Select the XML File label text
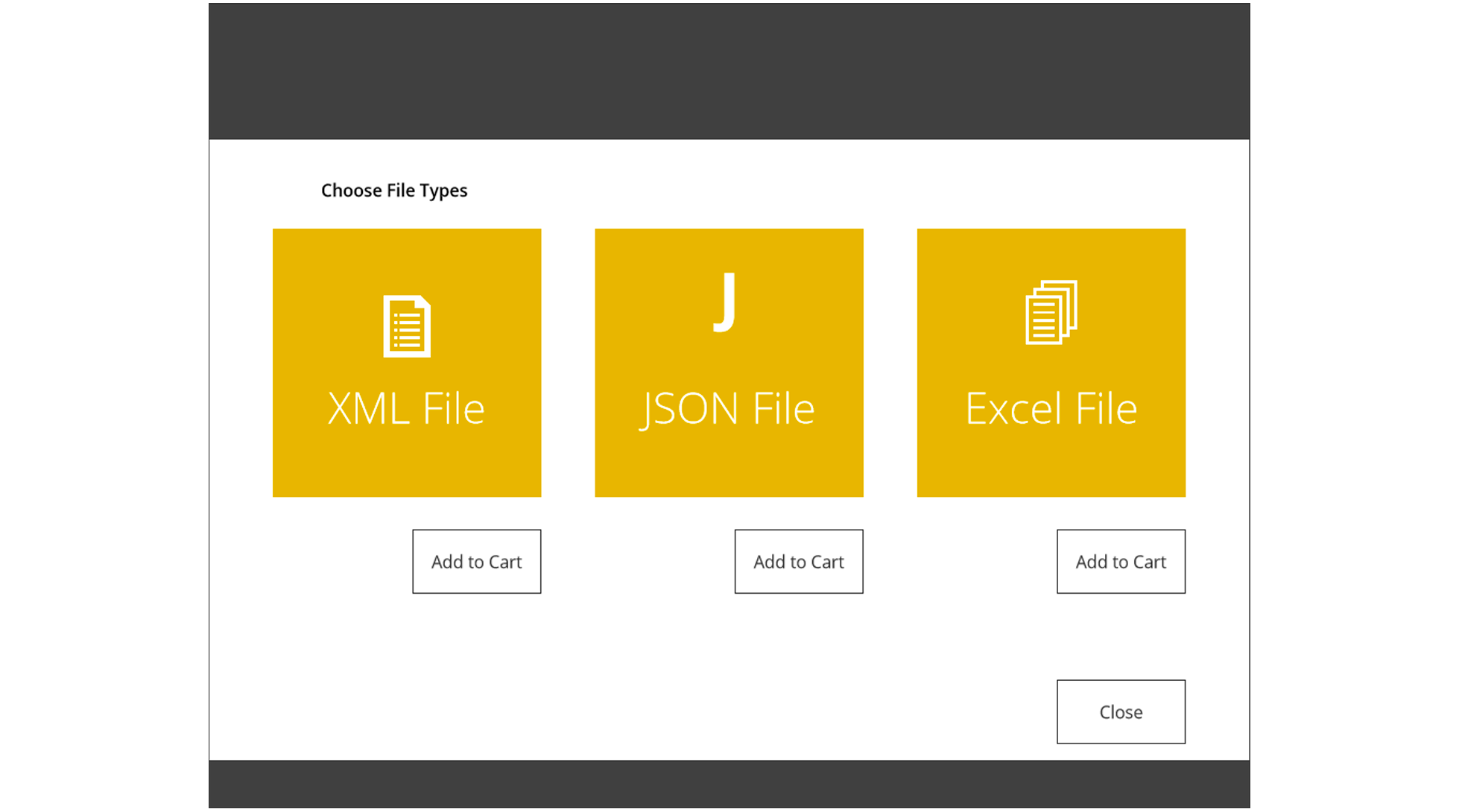This screenshot has width=1459, height=812. [406, 408]
